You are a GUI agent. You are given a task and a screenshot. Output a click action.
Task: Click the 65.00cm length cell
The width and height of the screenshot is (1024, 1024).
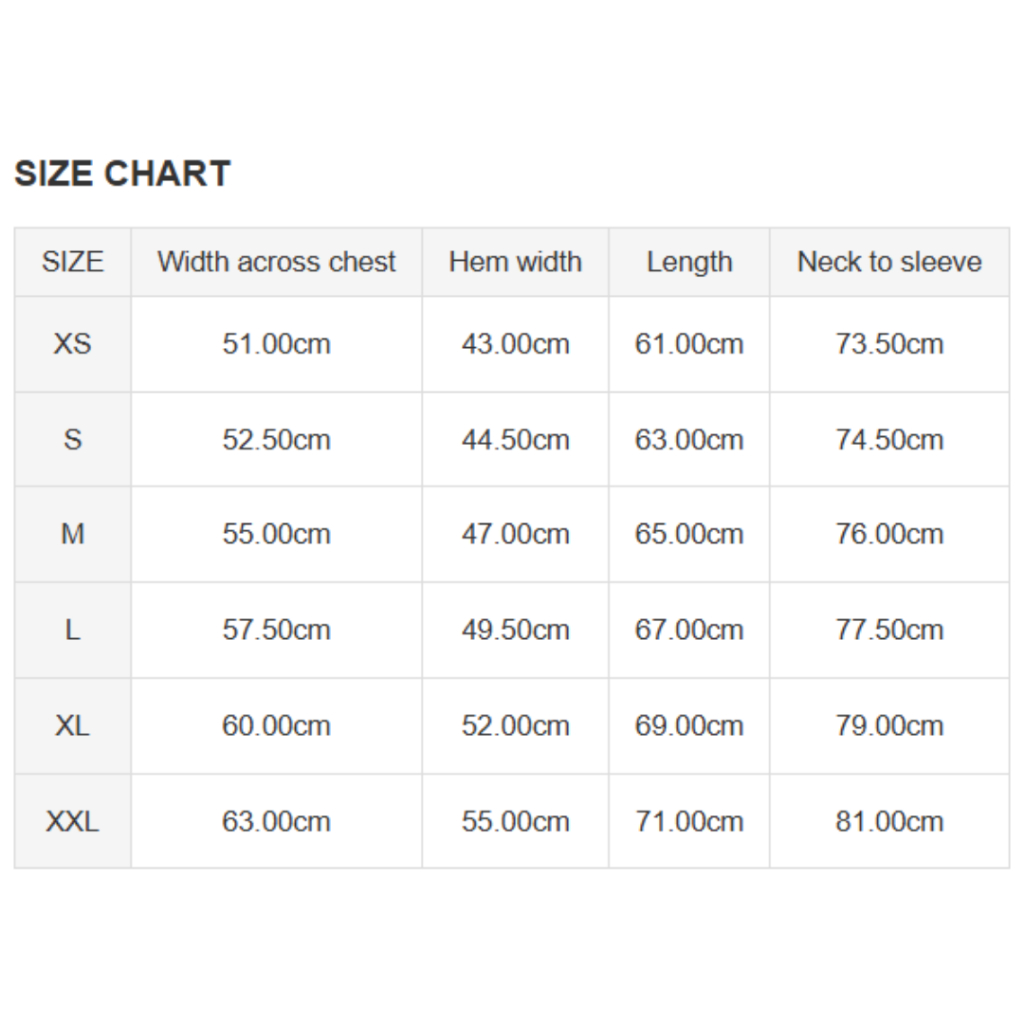(x=689, y=534)
